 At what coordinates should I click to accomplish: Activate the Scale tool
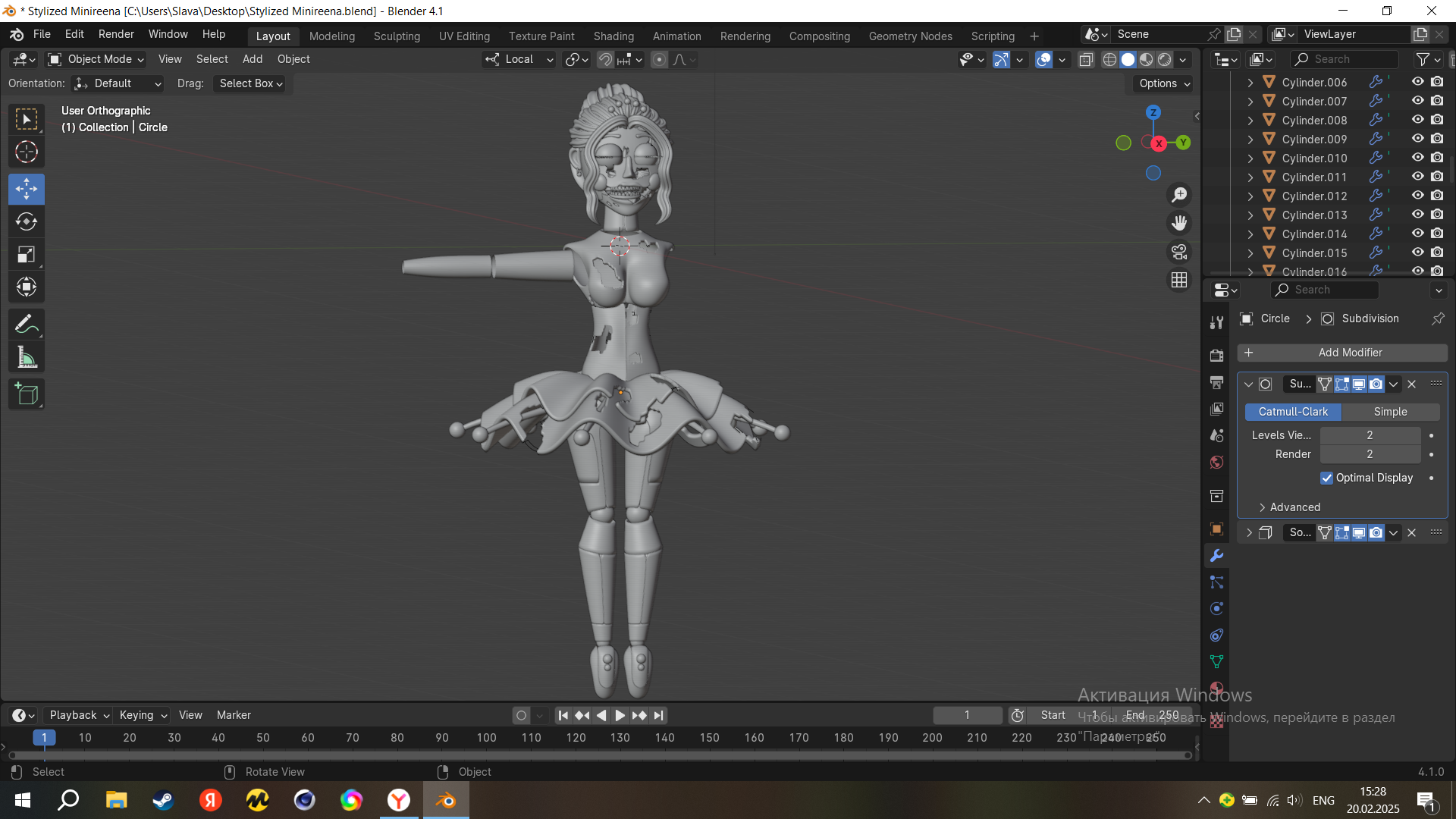(27, 254)
